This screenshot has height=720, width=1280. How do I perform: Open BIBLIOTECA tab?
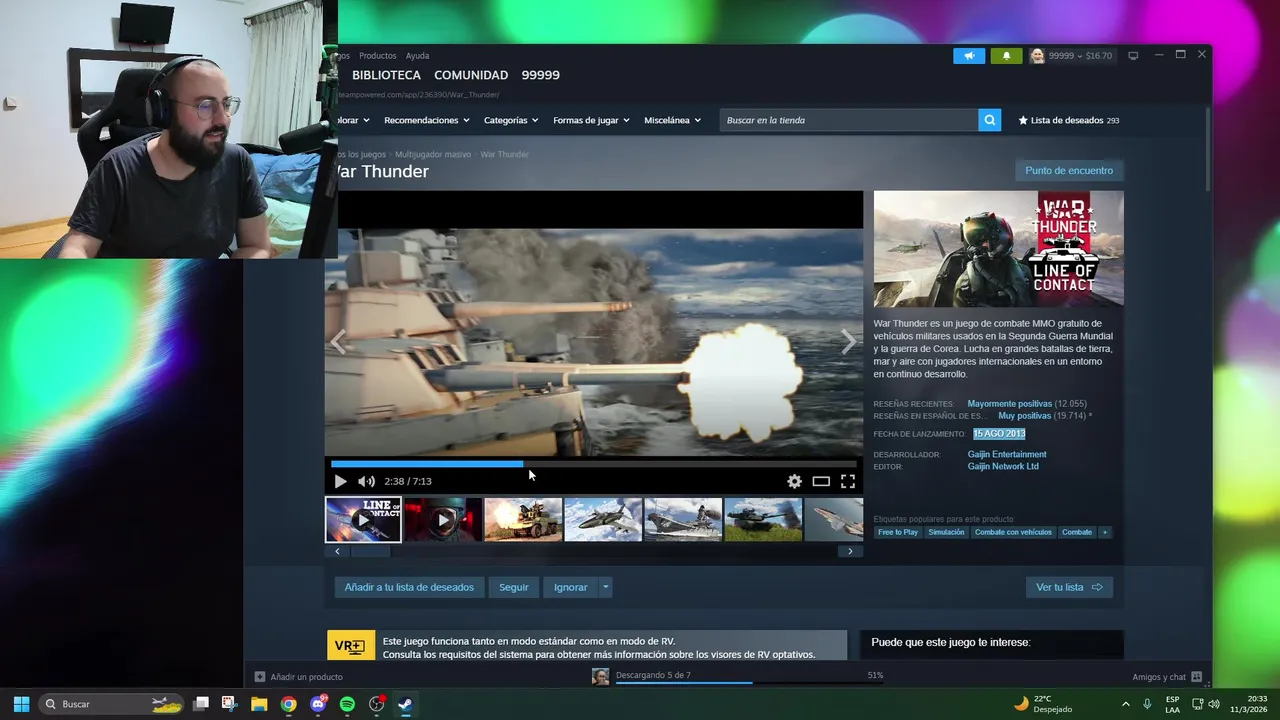pos(386,75)
